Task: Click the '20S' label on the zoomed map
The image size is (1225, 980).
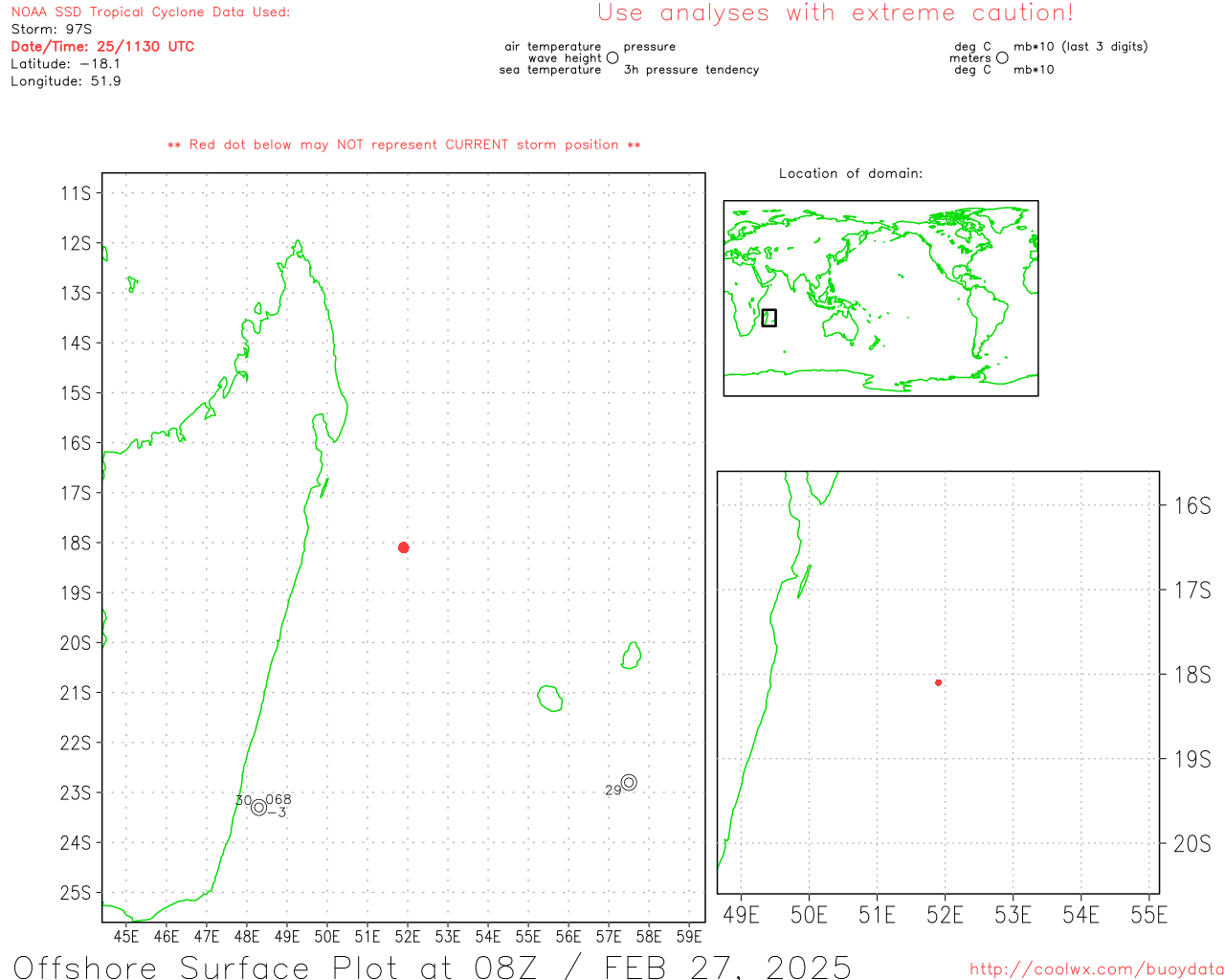Action: click(x=1192, y=843)
